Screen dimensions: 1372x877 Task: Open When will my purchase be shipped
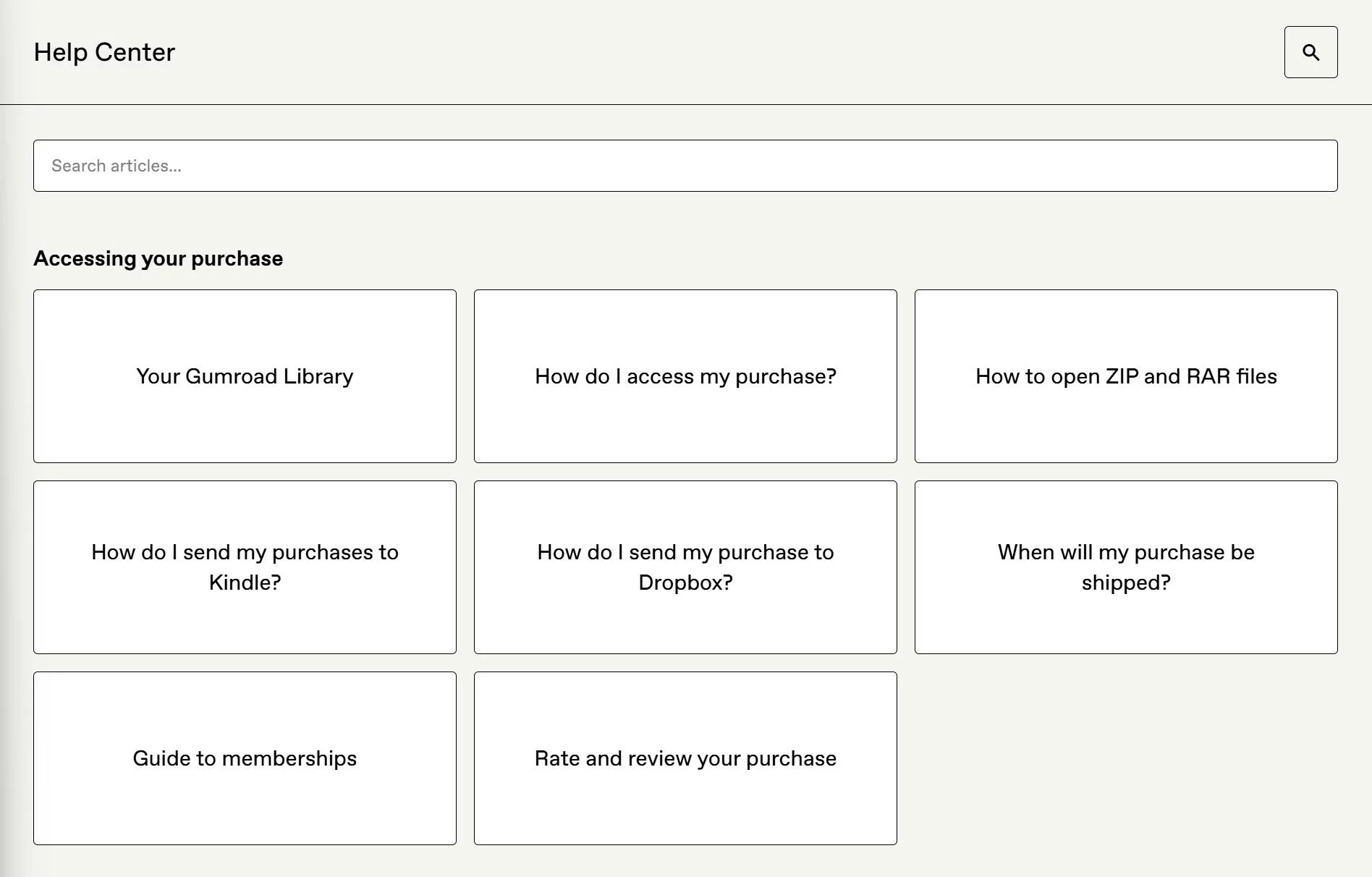pos(1125,567)
